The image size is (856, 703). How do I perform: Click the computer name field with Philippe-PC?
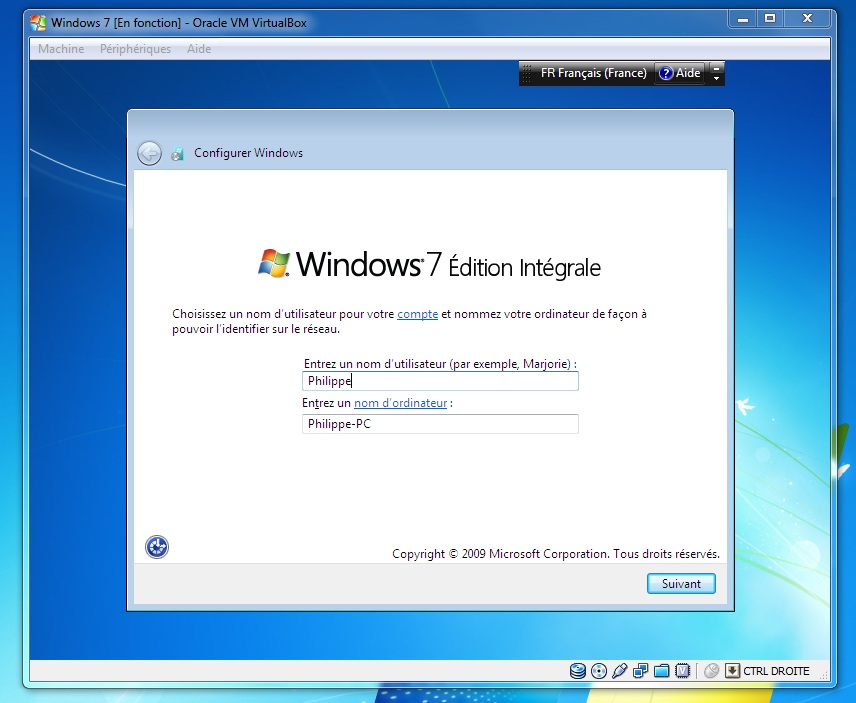[440, 424]
